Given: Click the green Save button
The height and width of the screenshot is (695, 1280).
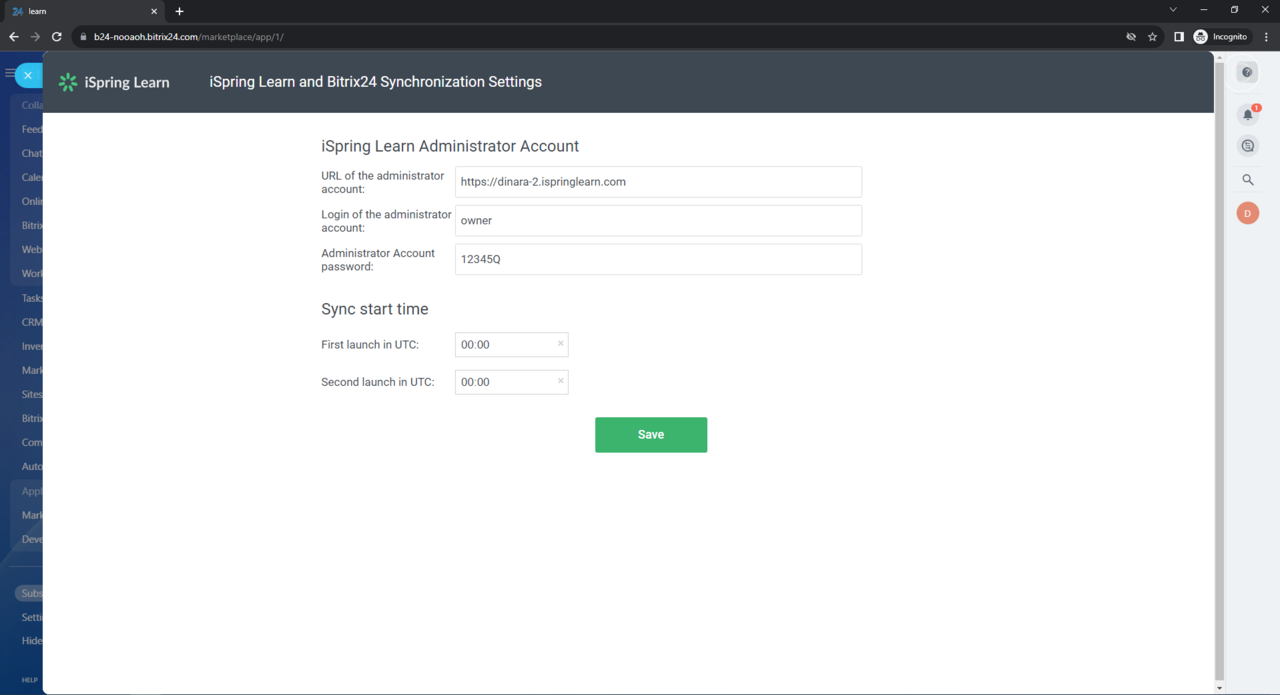Looking at the screenshot, I should pyautogui.click(x=651, y=435).
